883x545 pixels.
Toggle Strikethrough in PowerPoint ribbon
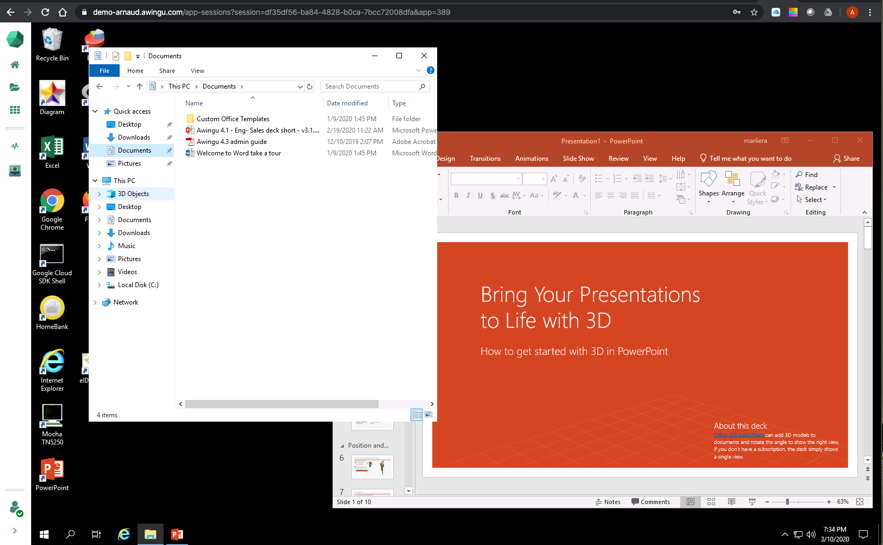[505, 195]
